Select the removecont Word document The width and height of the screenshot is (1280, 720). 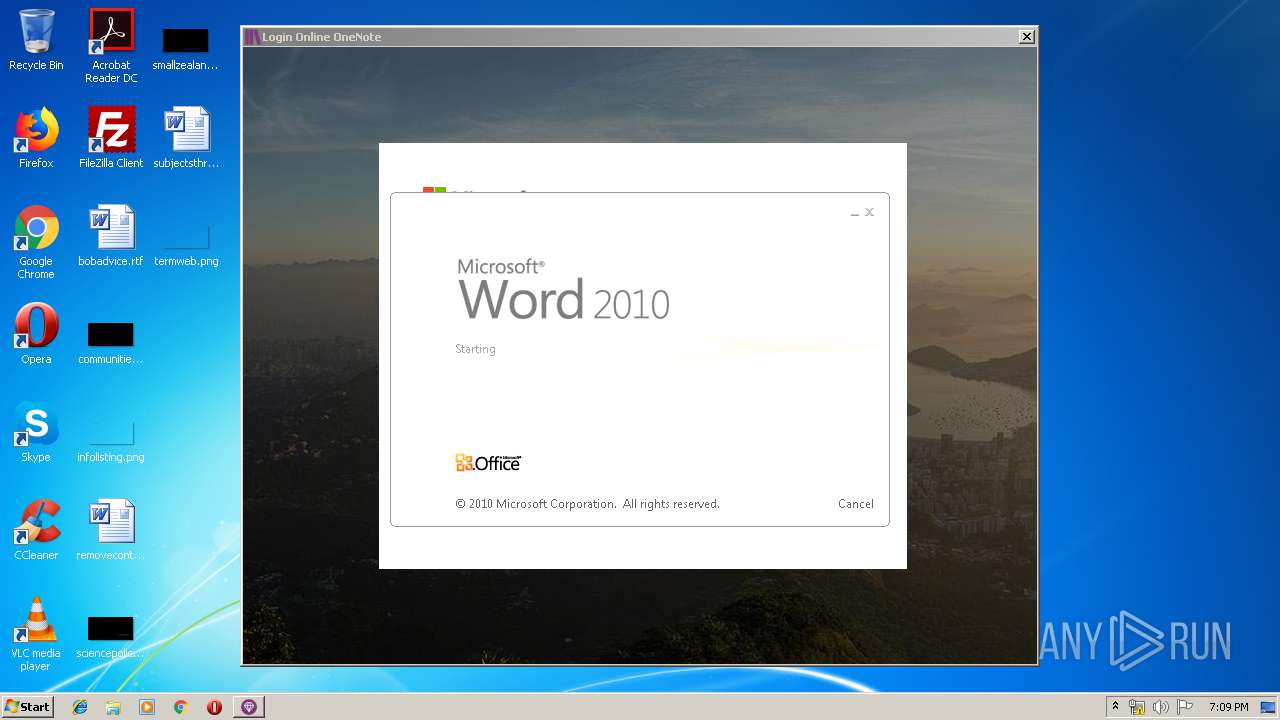[111, 530]
